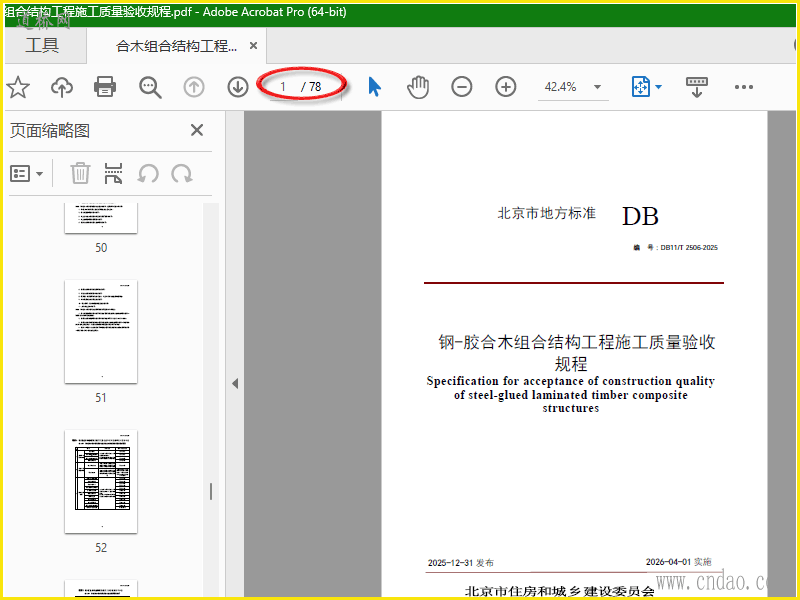Viewport: 800px width, 600px height.
Task: Click the DB11/T 2506-2025 code text
Action: 689,247
